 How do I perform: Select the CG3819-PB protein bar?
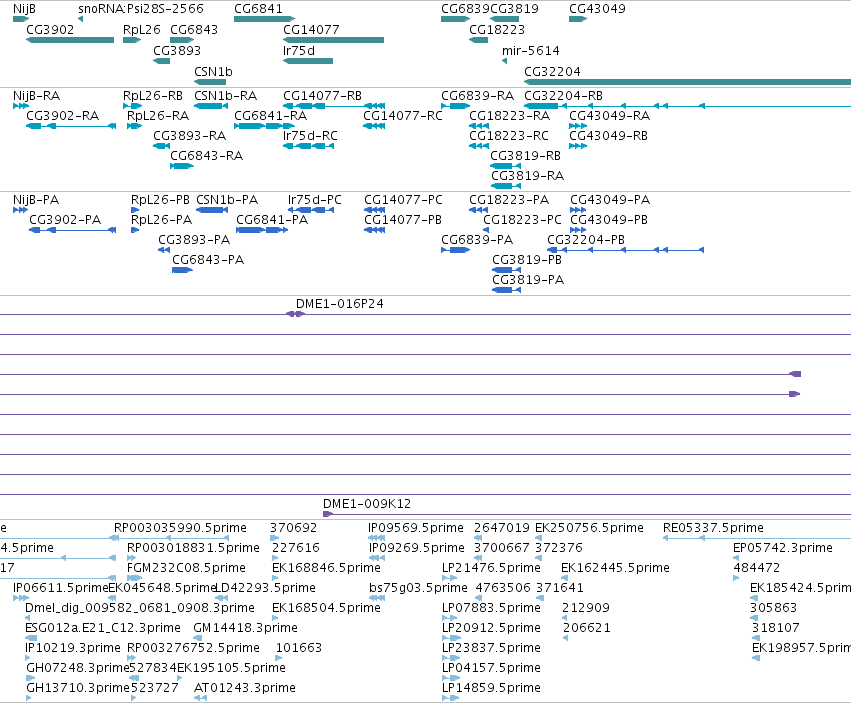coord(506,270)
